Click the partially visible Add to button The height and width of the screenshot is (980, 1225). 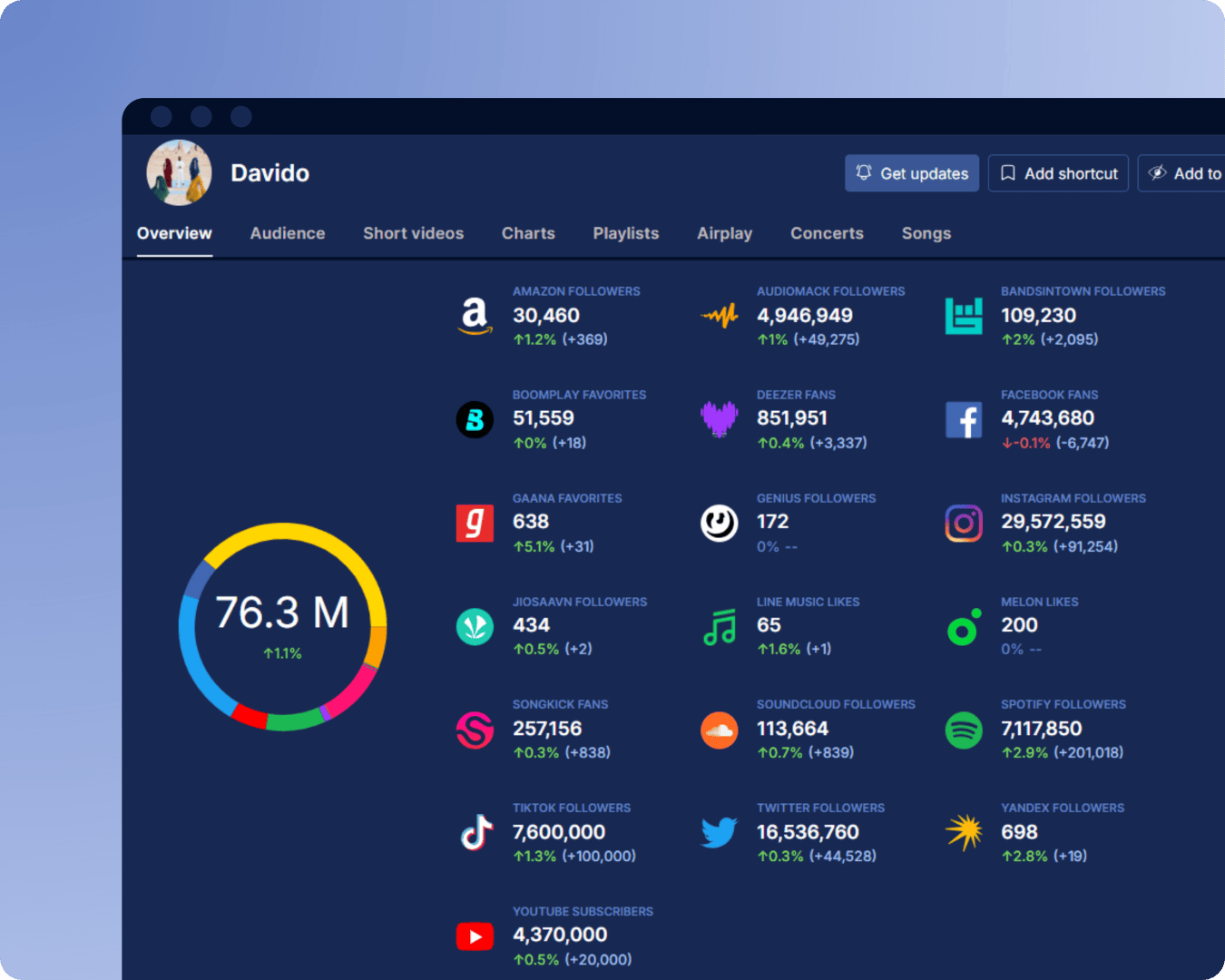pyautogui.click(x=1181, y=173)
